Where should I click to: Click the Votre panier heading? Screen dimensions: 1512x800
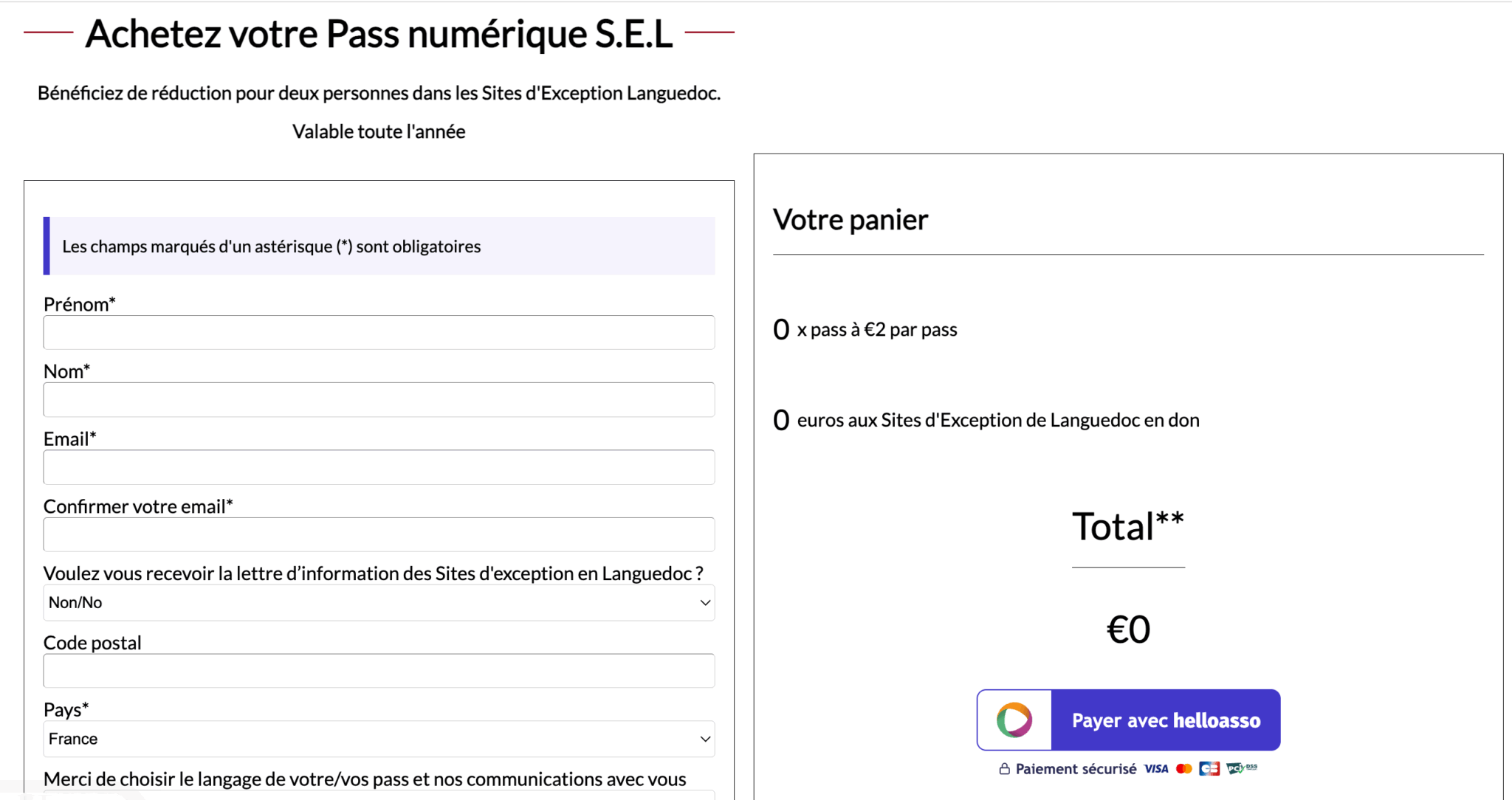(x=850, y=219)
